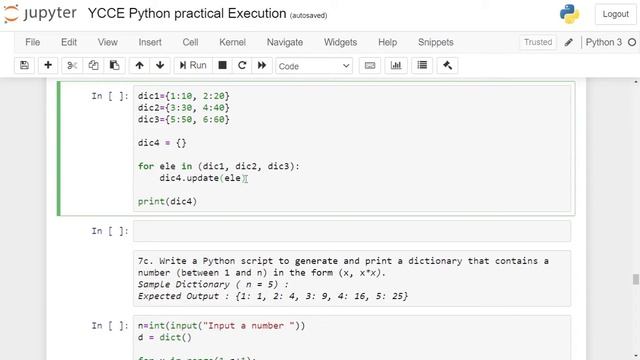640x360 pixels.
Task: Open the Kernel menu
Action: 233,42
